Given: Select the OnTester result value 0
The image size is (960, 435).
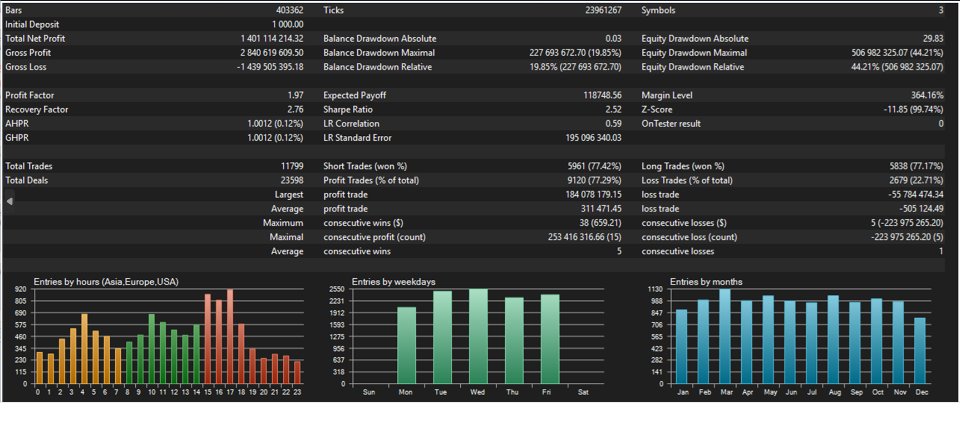Looking at the screenshot, I should [x=941, y=124].
